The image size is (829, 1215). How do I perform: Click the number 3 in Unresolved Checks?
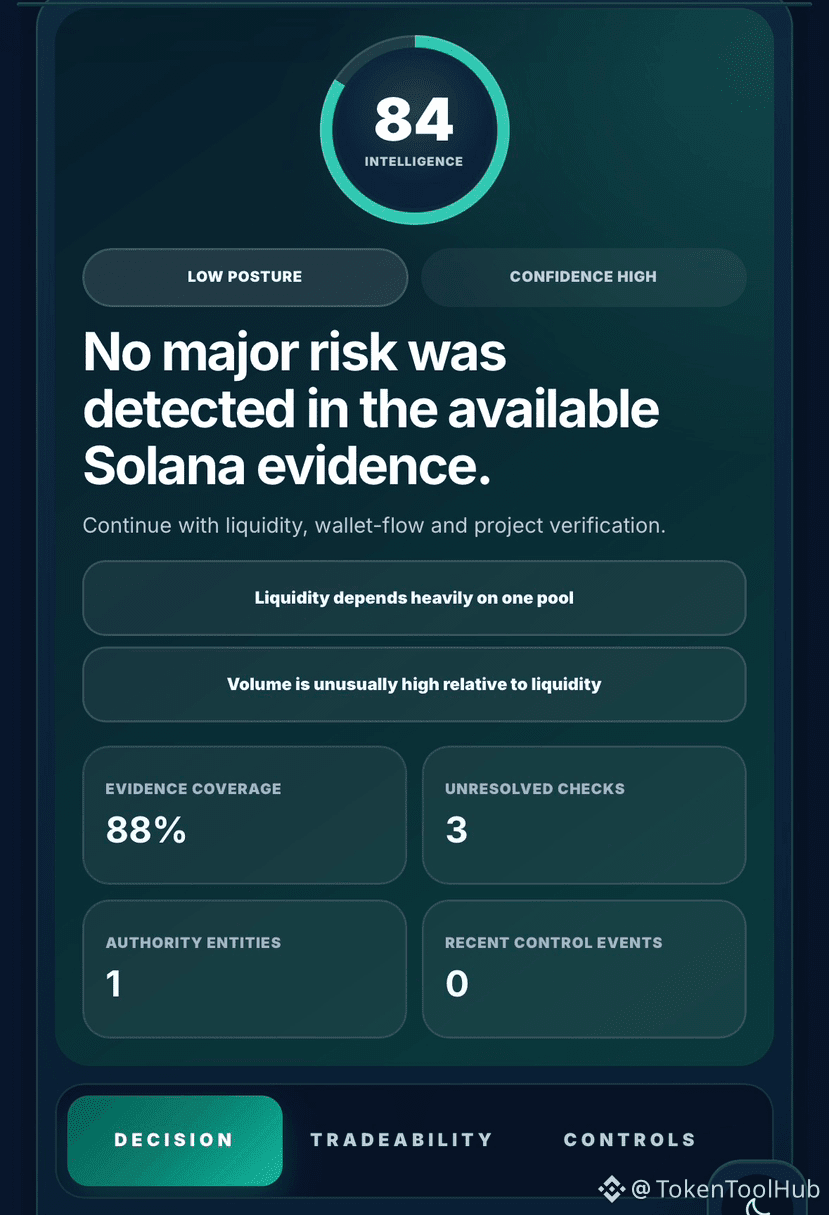(x=457, y=830)
